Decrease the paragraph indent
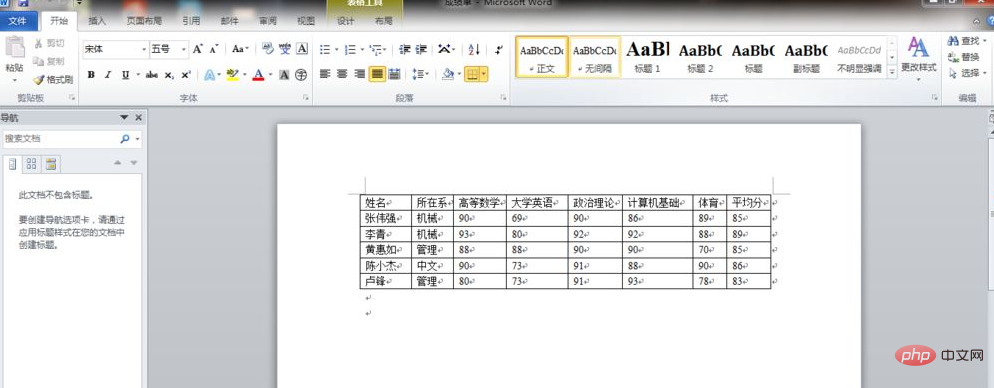Screen dimensions: 994x388 404,49
